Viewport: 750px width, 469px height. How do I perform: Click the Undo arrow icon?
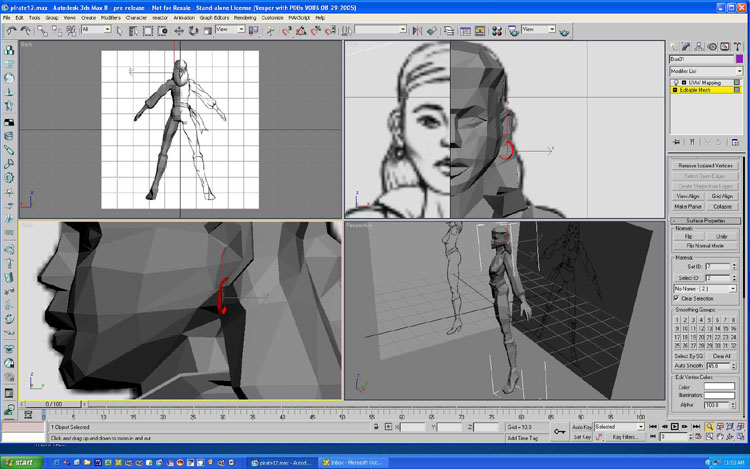(11, 30)
